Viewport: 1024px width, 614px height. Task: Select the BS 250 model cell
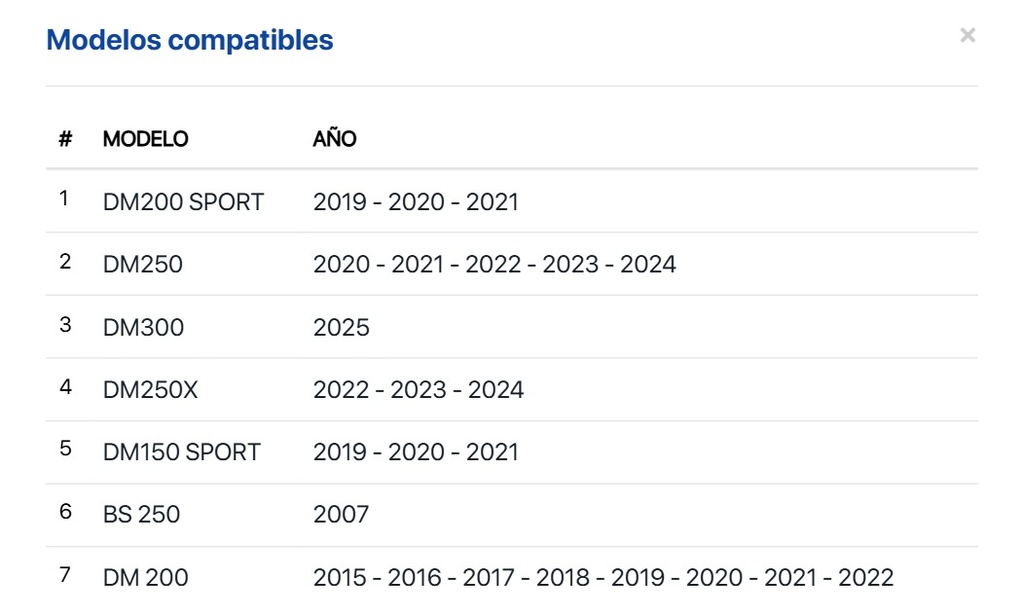coord(141,515)
